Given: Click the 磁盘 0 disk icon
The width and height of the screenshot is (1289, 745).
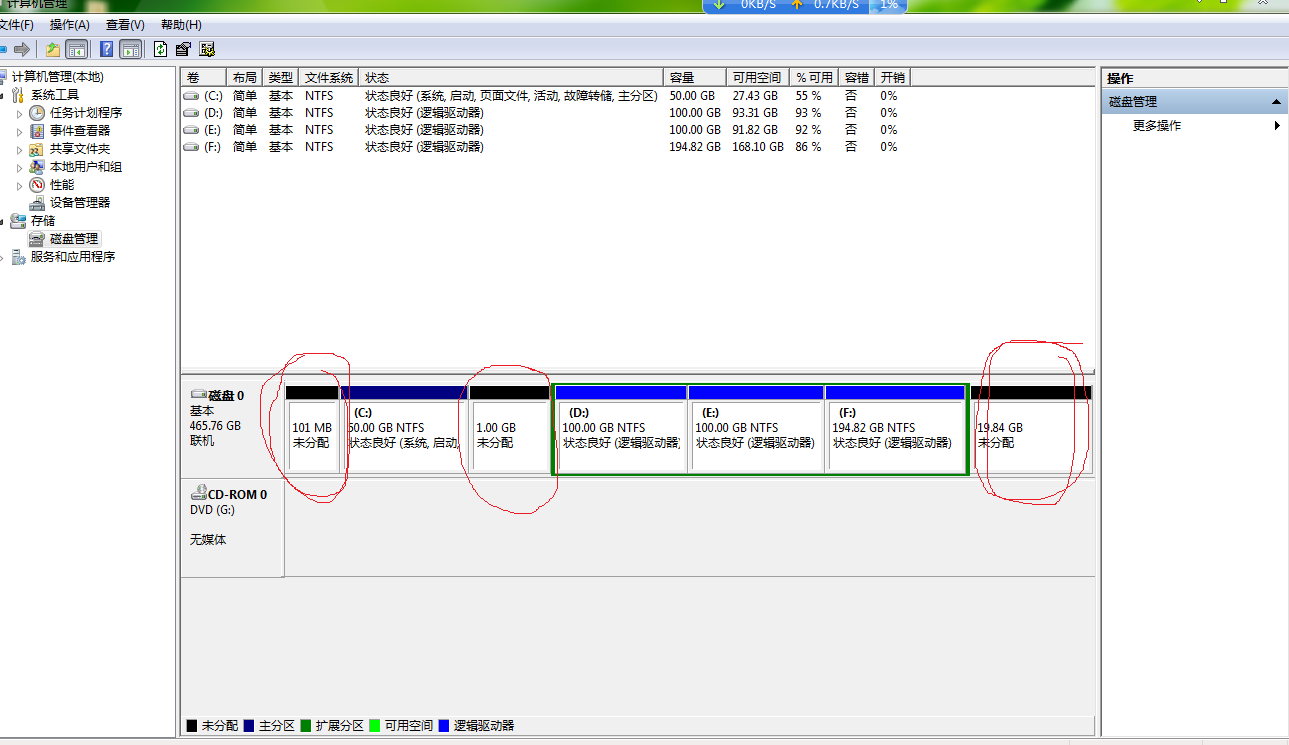Looking at the screenshot, I should (198, 395).
